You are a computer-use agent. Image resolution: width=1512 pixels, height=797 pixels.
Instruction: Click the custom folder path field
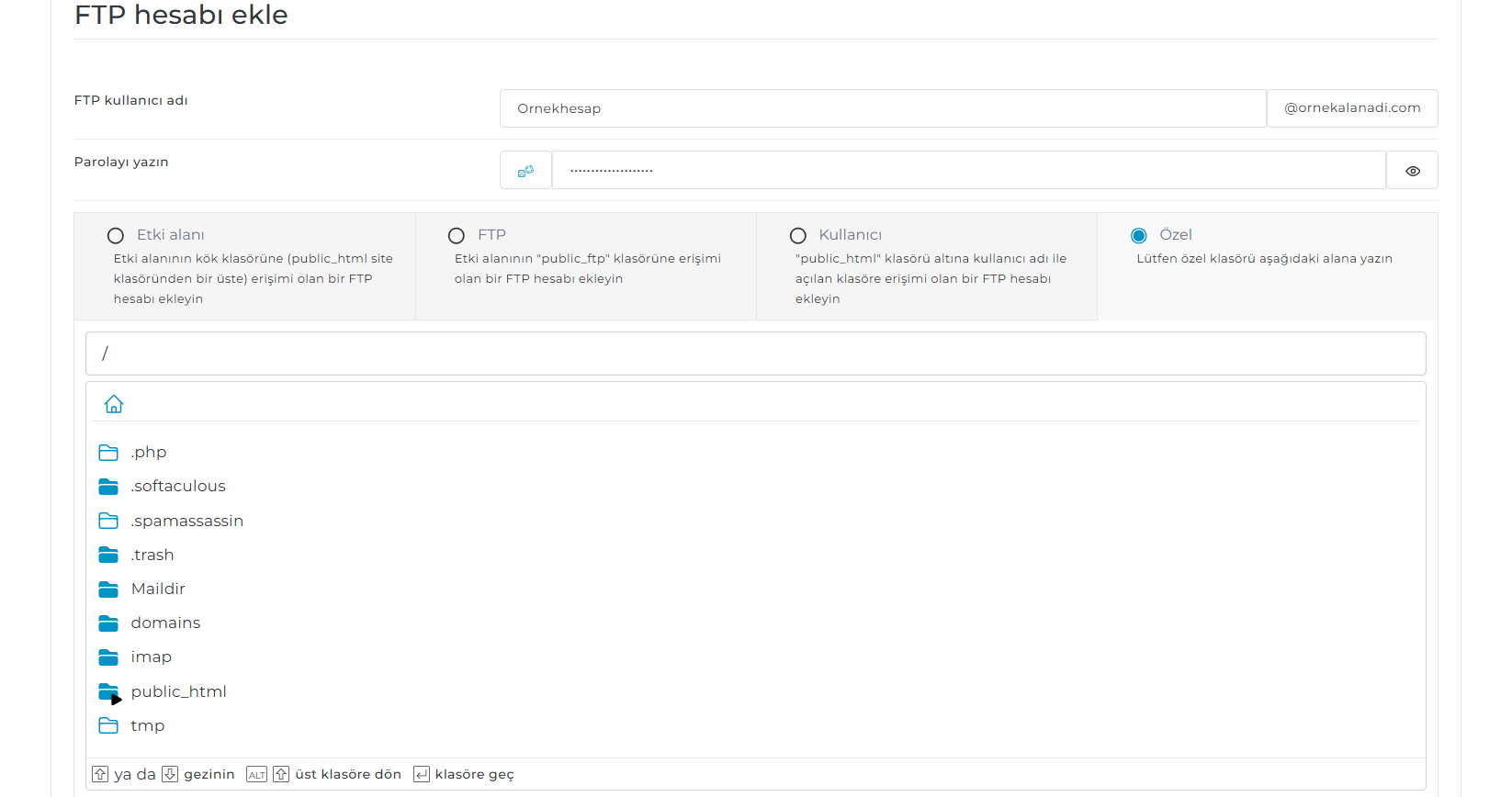point(755,354)
